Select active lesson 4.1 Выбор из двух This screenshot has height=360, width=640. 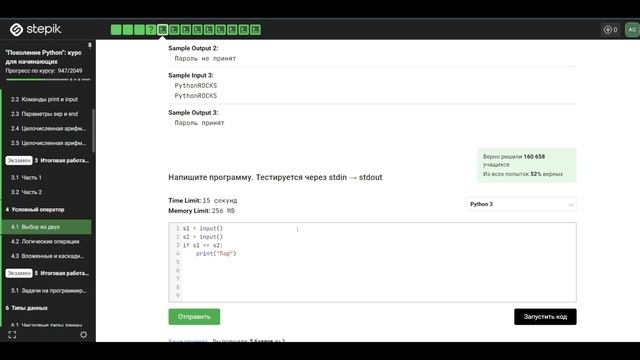click(47, 227)
